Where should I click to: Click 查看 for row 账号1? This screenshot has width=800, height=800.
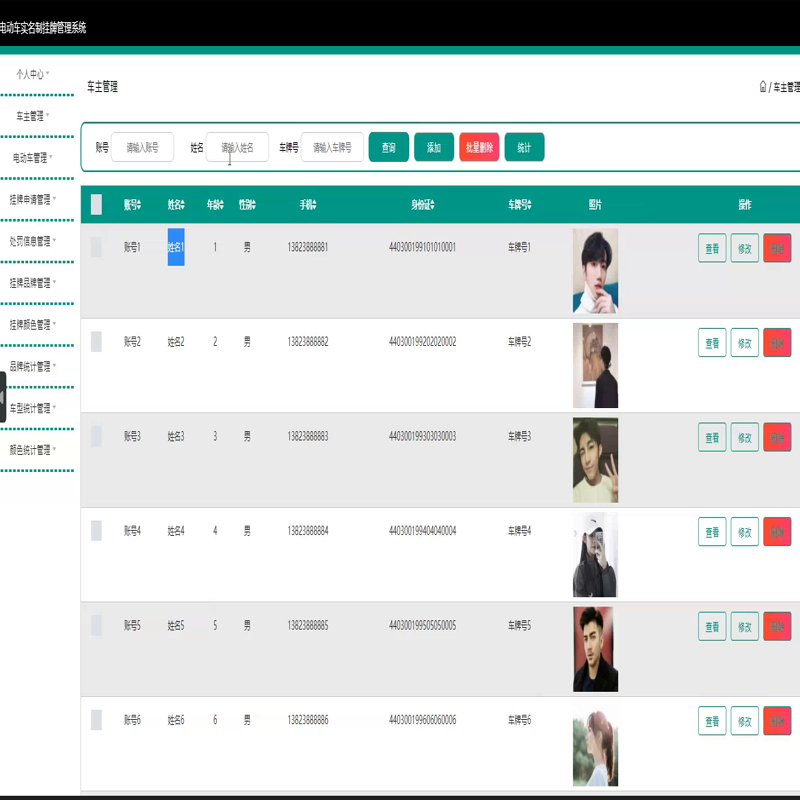click(x=712, y=248)
